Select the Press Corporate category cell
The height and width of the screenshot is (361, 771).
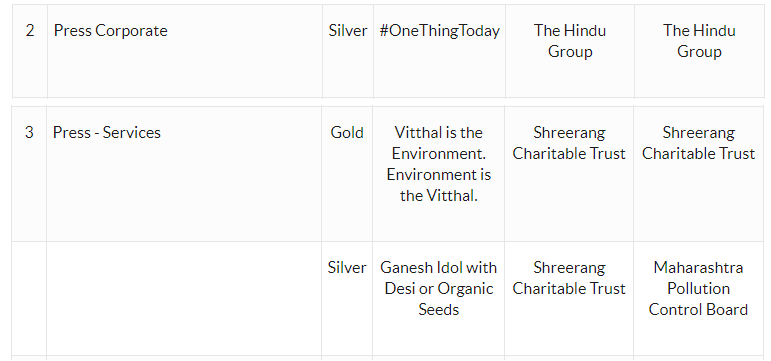(185, 52)
